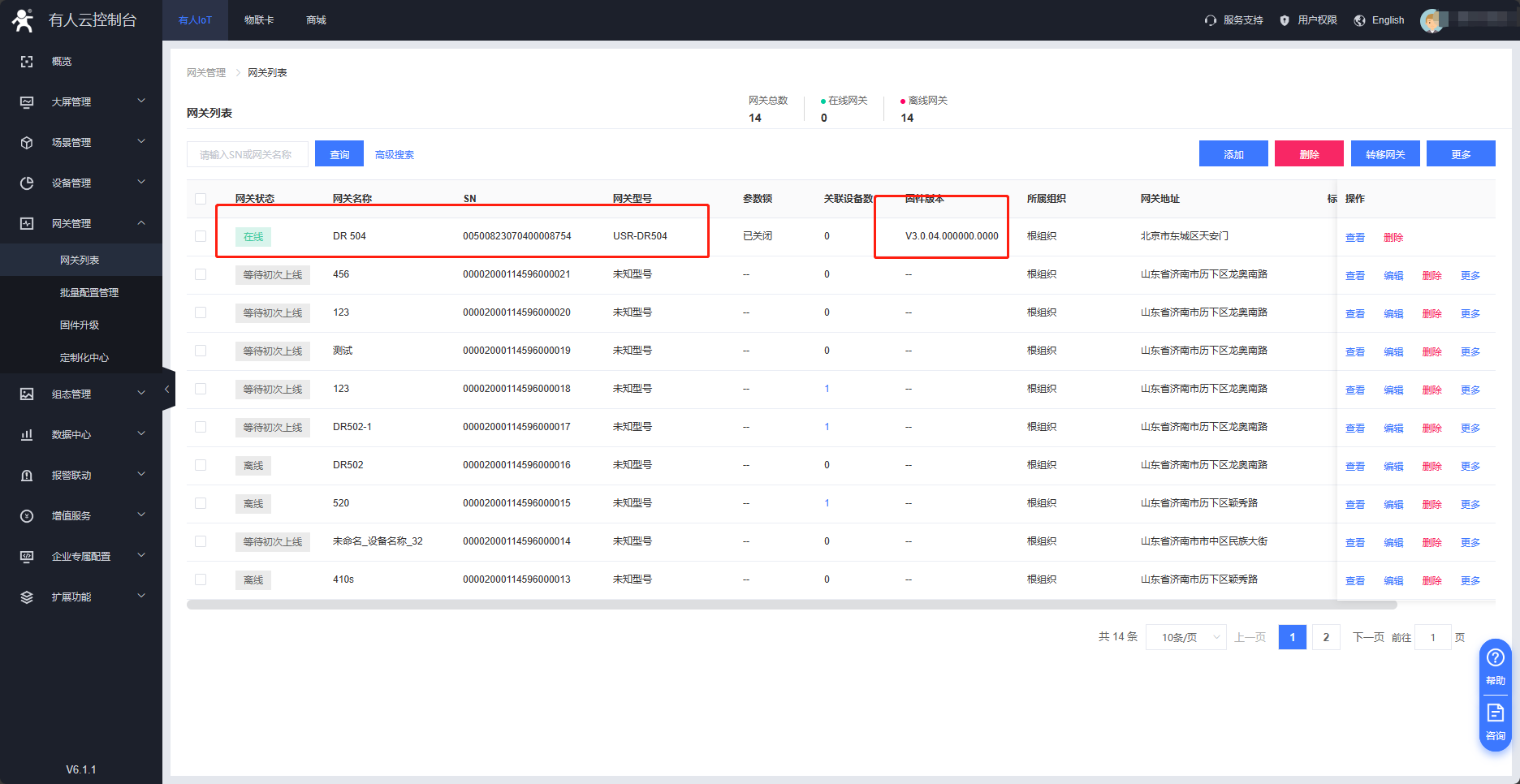Image resolution: width=1520 pixels, height=784 pixels.
Task: Switch to the 物联卡 top tab
Action: coord(259,20)
